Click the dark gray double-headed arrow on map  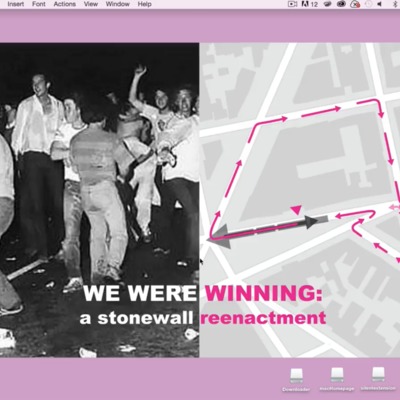click(x=268, y=230)
